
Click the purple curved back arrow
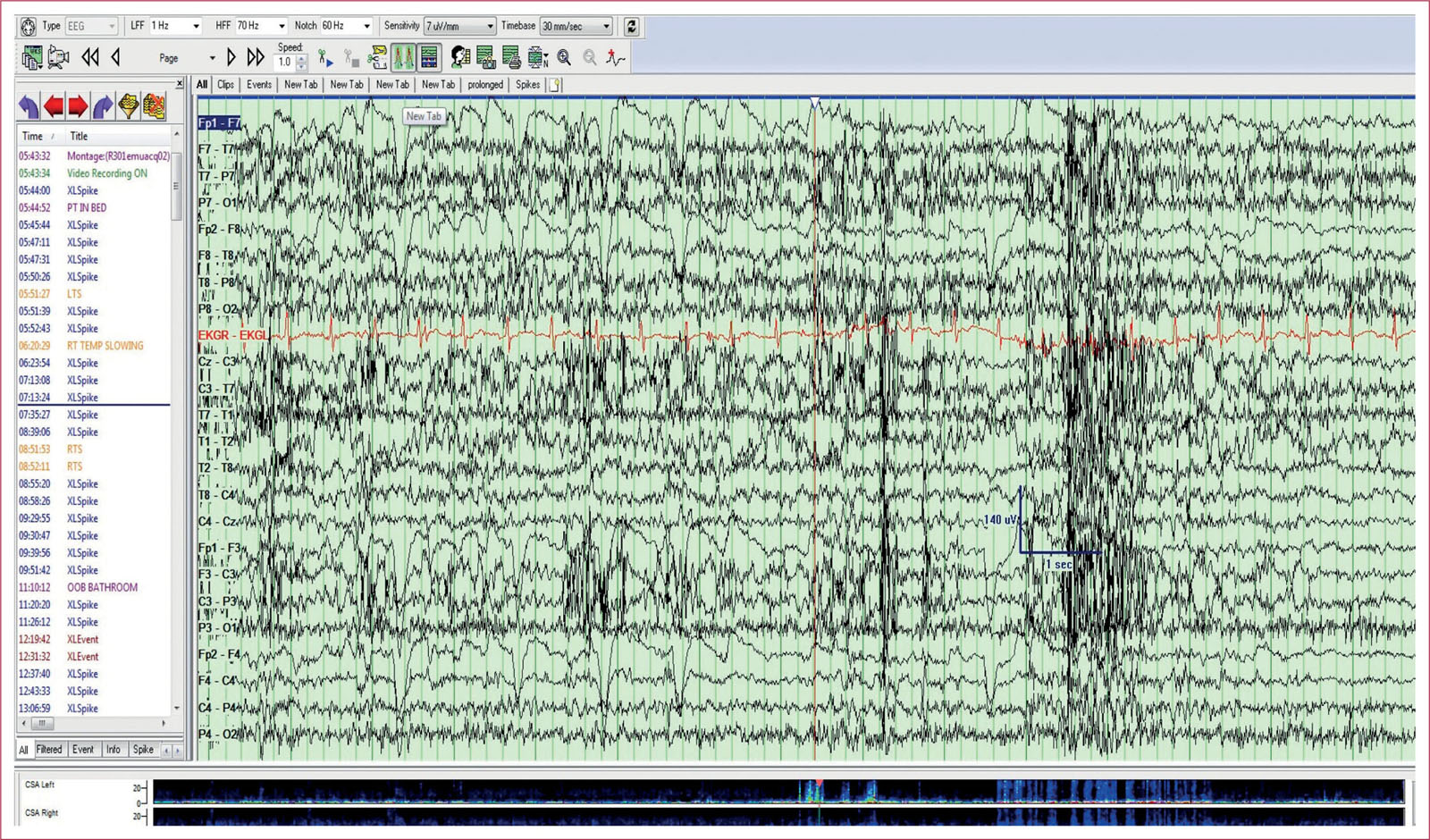pyautogui.click(x=29, y=107)
